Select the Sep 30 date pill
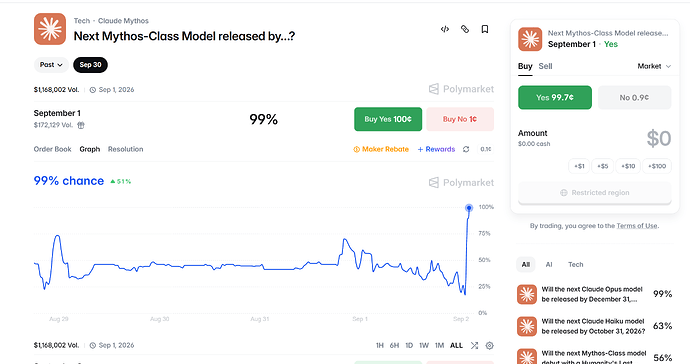Screen dimensions: 690x364 90,65
